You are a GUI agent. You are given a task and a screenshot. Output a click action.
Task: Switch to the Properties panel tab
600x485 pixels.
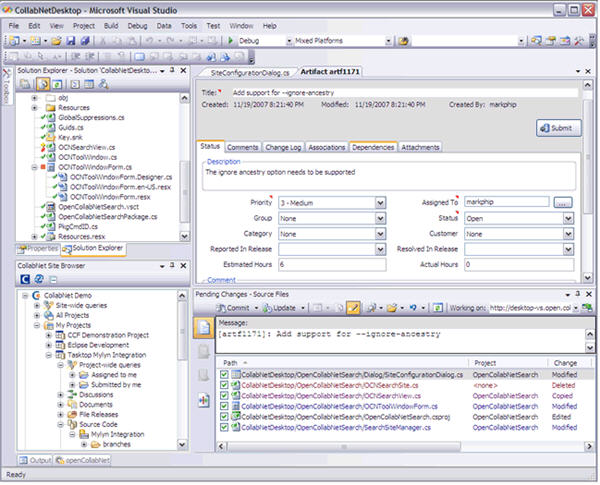tap(38, 249)
